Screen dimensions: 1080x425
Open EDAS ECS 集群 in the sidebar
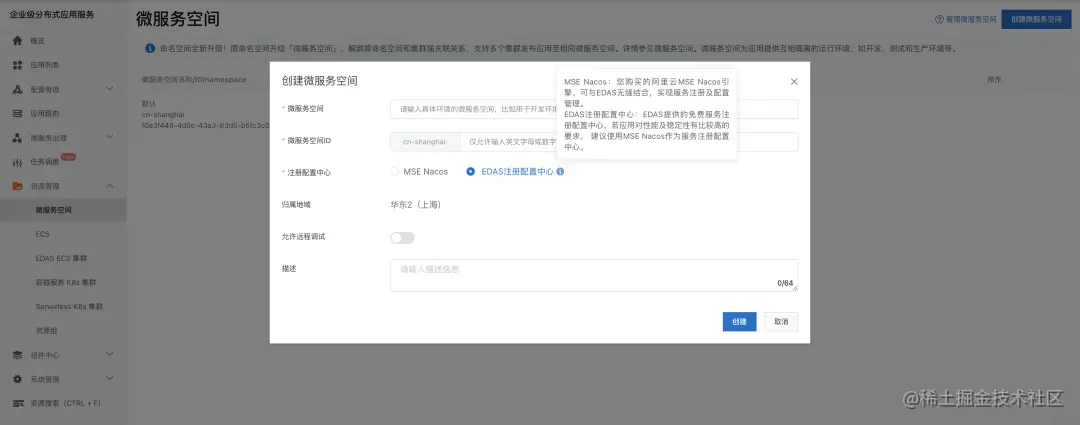pyautogui.click(x=61, y=258)
